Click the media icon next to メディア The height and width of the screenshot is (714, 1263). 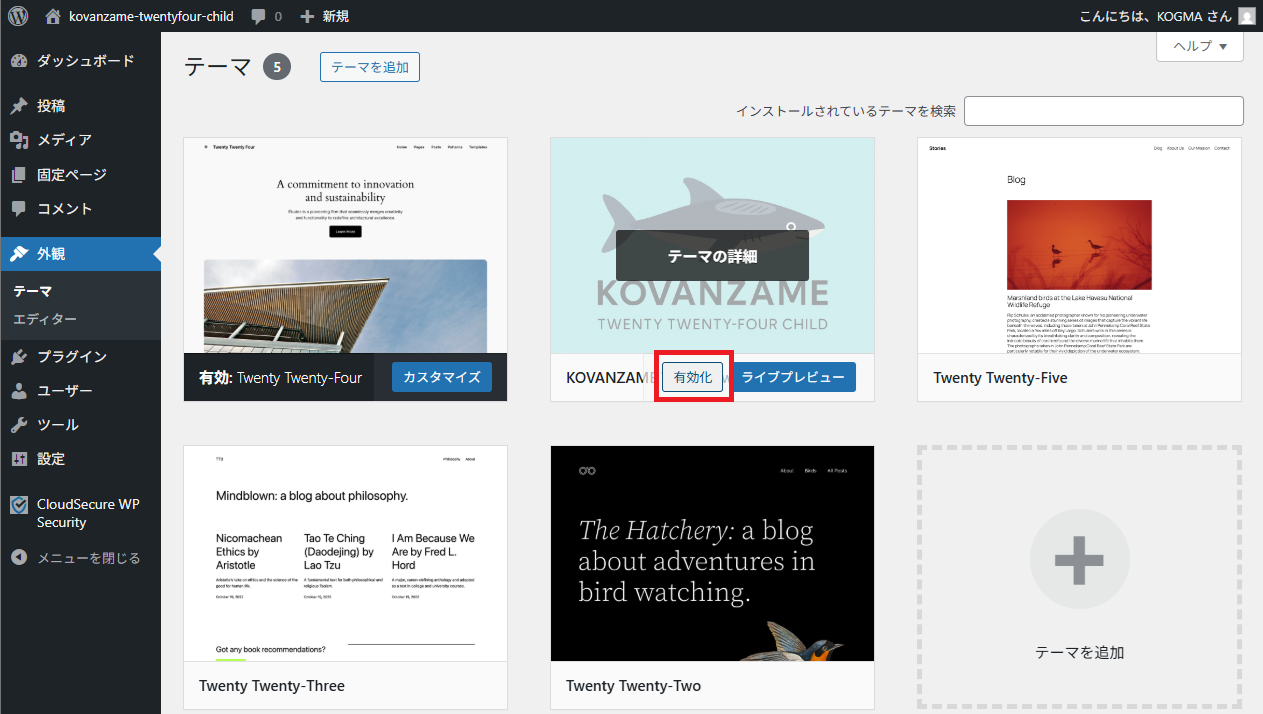[x=19, y=140]
